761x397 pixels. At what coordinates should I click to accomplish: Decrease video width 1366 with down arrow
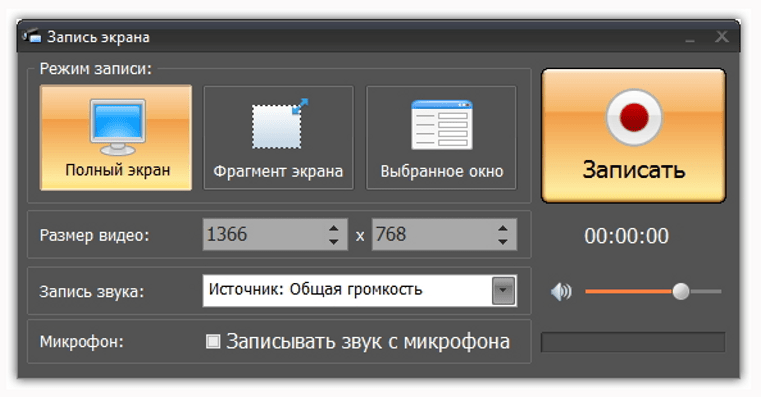tap(333, 241)
